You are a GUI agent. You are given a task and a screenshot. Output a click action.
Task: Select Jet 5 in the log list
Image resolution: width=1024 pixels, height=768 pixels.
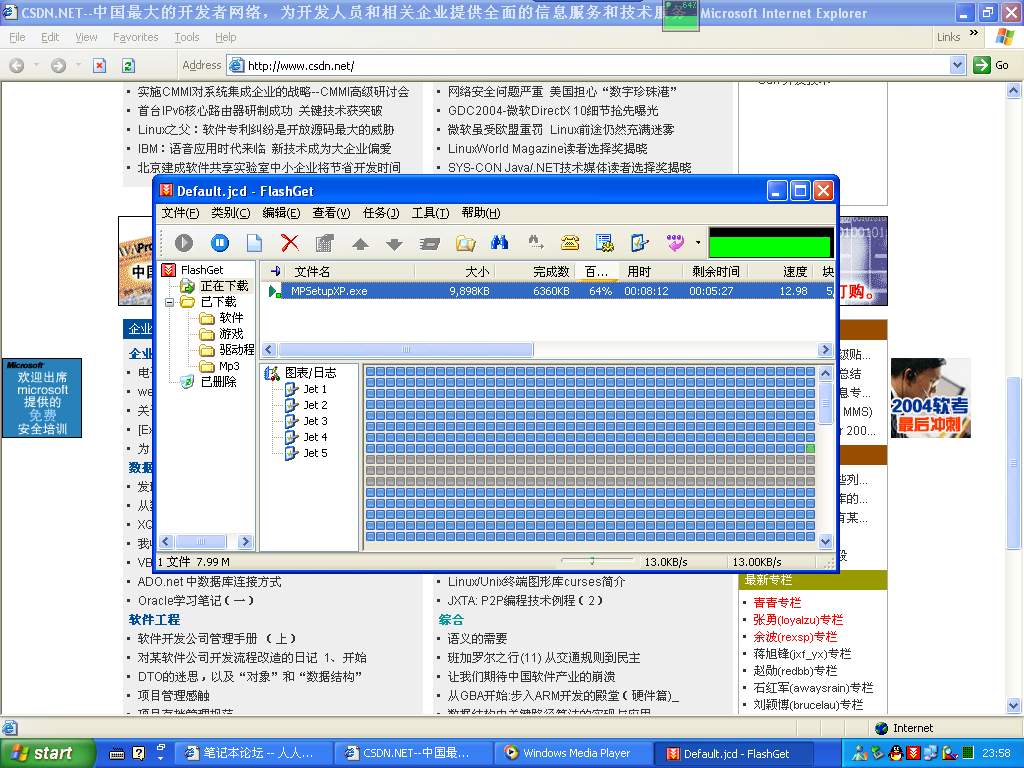pyautogui.click(x=315, y=453)
